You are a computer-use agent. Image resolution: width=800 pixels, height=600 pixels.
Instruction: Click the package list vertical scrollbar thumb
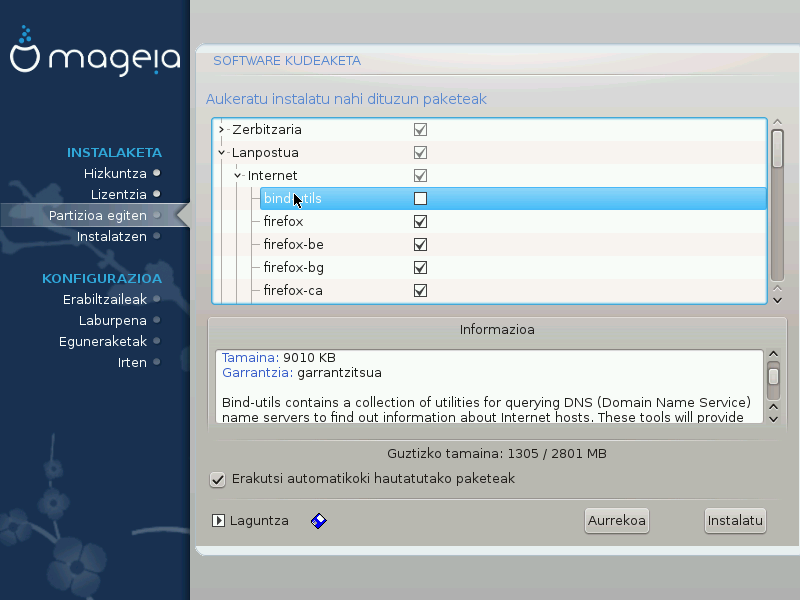click(x=777, y=150)
